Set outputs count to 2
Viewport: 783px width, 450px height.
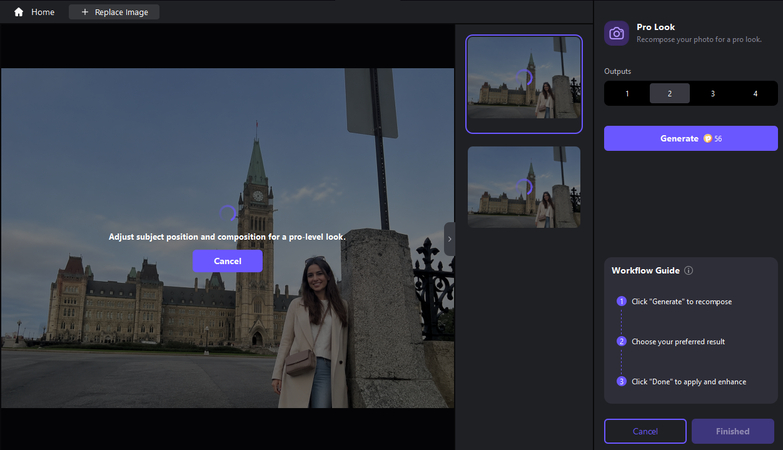click(670, 93)
